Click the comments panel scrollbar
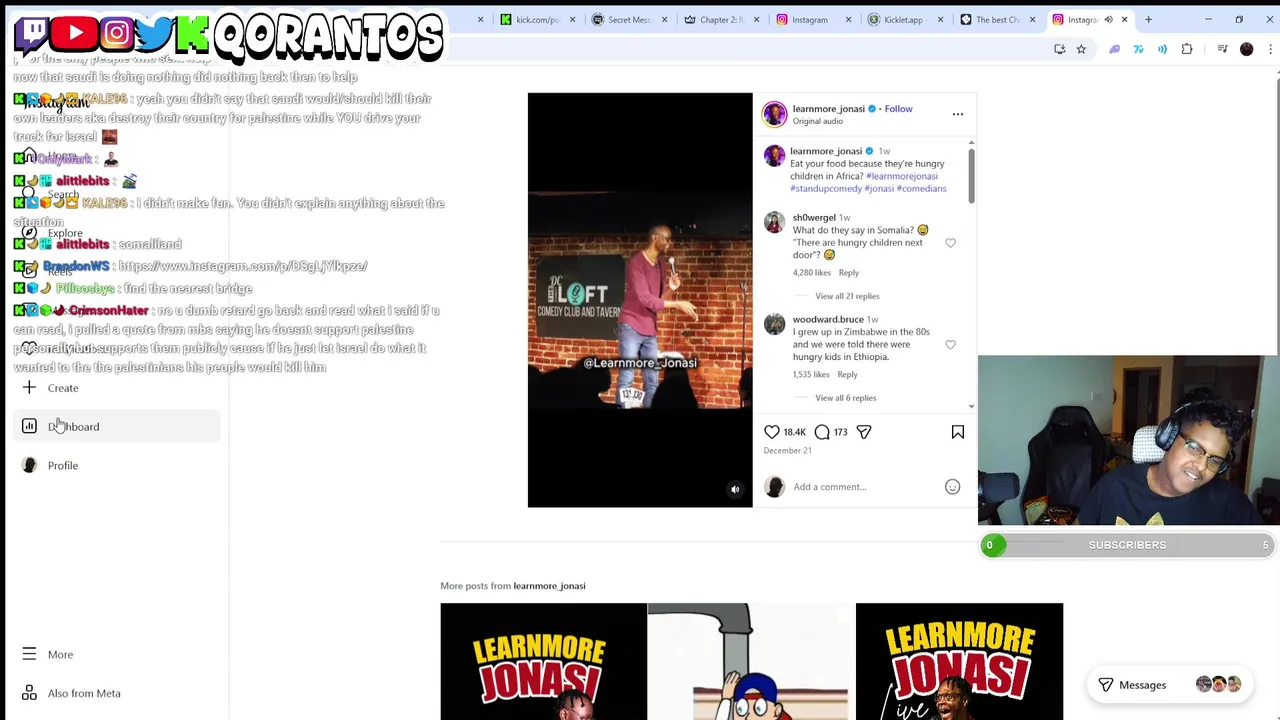This screenshot has height=720, width=1280. pyautogui.click(x=971, y=176)
